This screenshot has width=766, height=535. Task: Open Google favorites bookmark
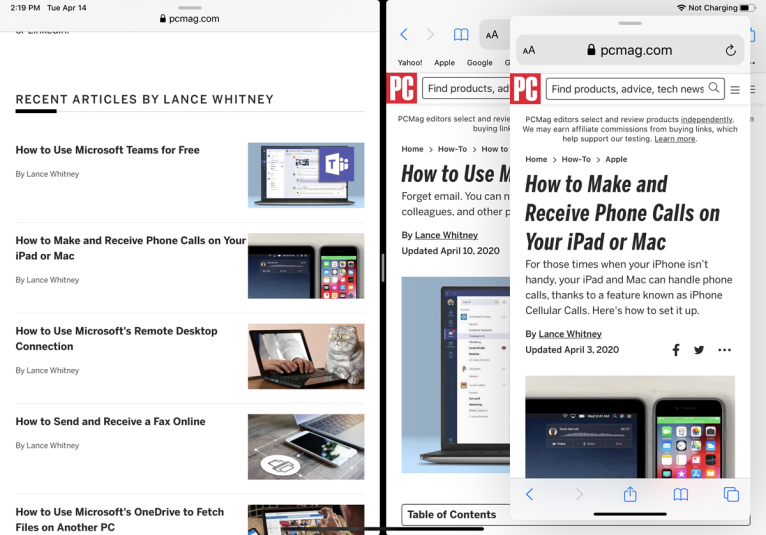(480, 63)
